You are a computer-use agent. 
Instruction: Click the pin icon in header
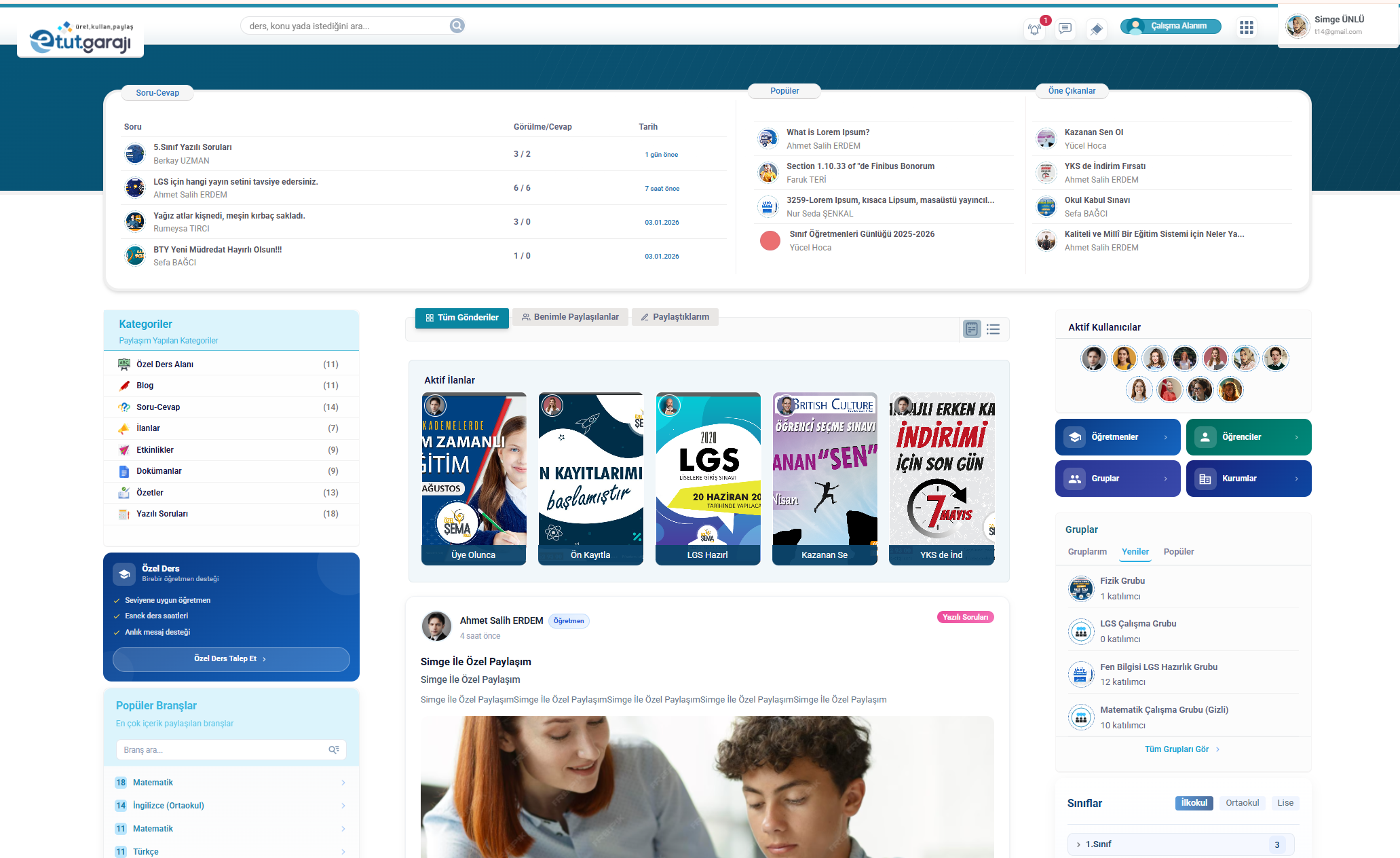point(1095,29)
